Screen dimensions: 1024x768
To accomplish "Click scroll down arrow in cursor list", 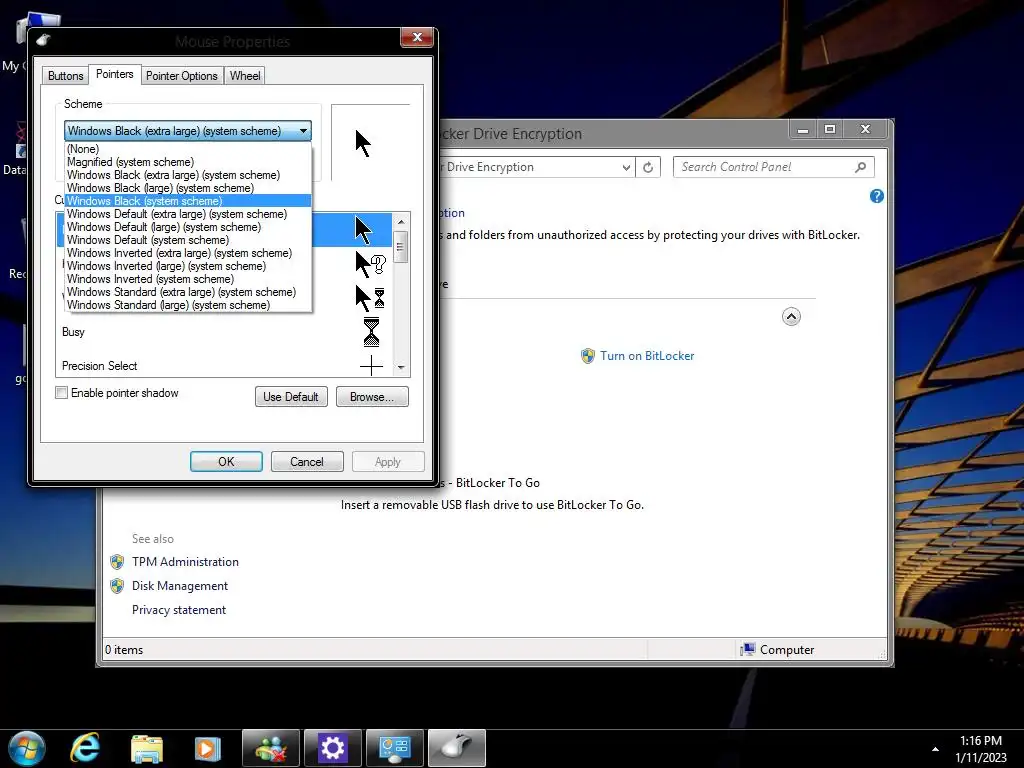I will tap(401, 368).
